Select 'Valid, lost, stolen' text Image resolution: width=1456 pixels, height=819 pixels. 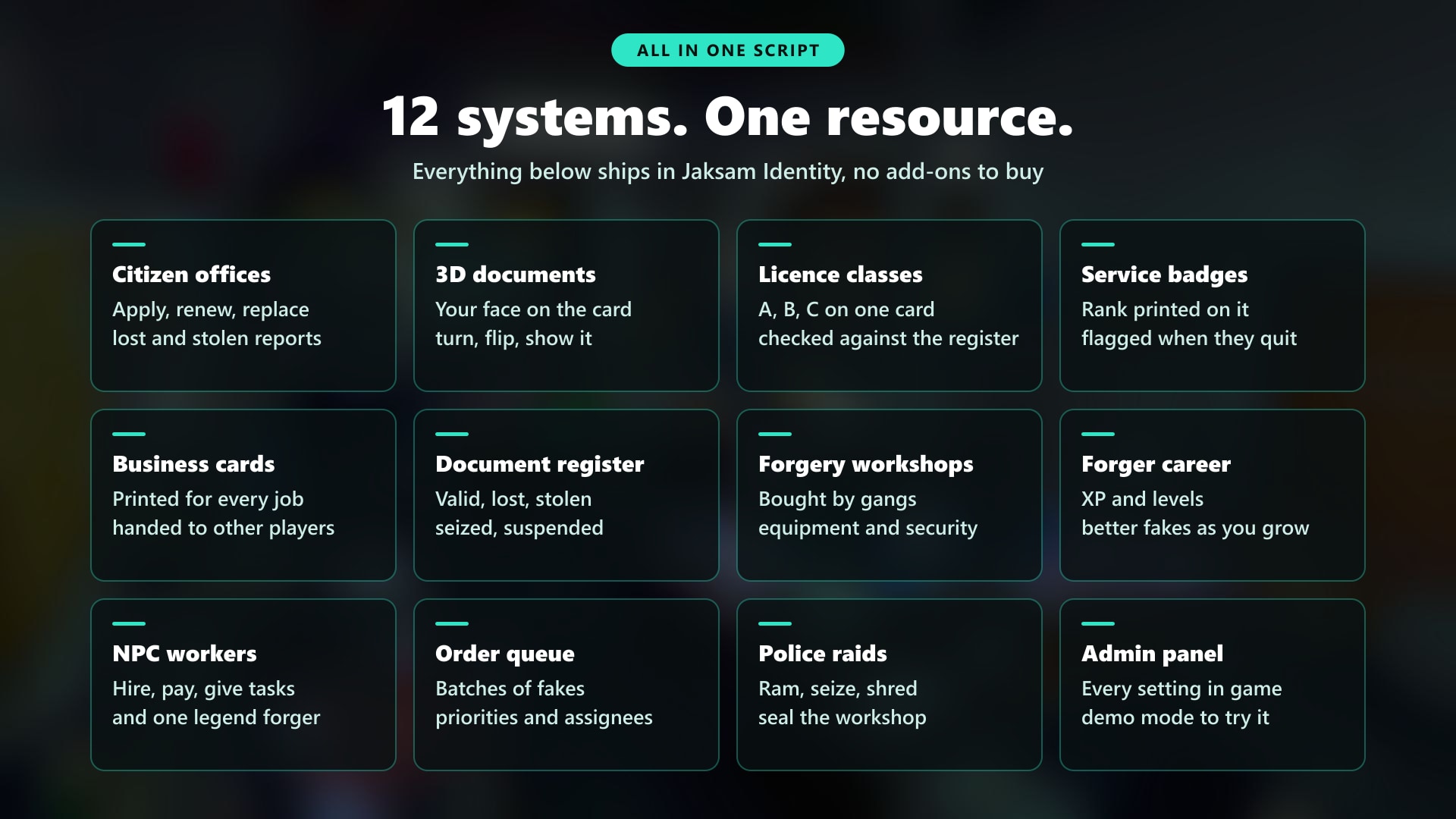[513, 499]
